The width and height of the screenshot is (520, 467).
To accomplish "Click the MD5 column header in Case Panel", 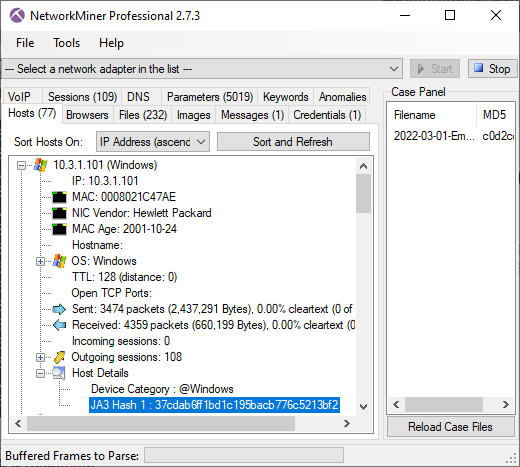I will (496, 115).
